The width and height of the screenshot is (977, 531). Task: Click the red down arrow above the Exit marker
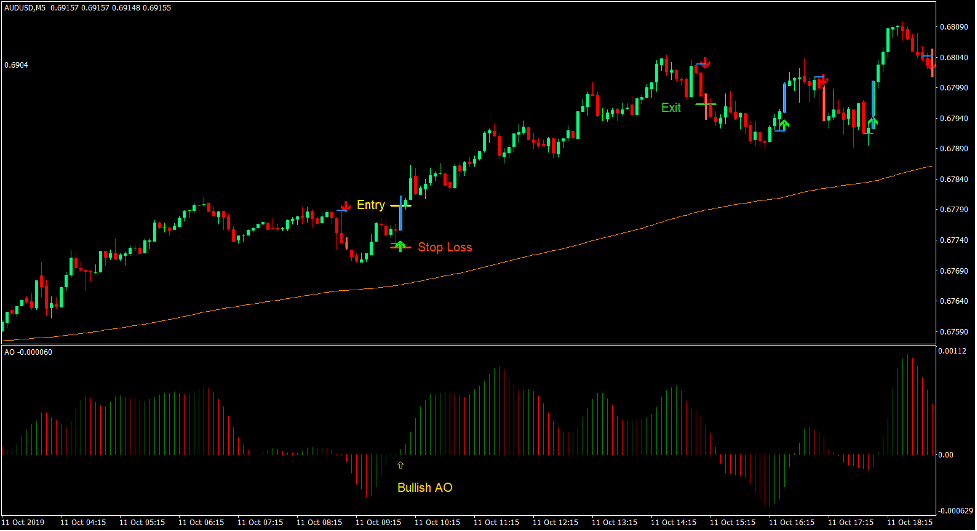coord(704,63)
